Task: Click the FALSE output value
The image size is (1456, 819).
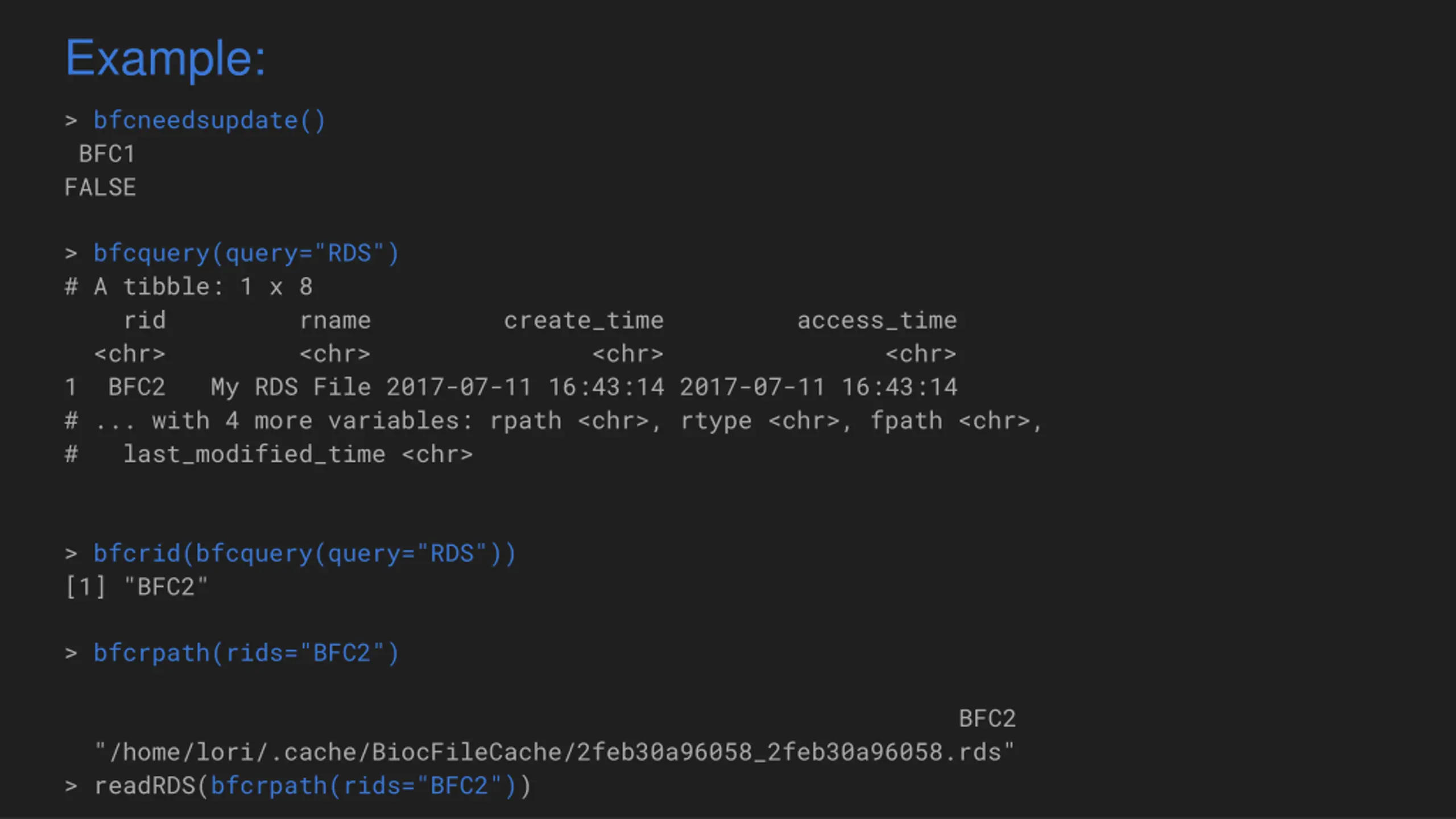Action: (x=100, y=188)
